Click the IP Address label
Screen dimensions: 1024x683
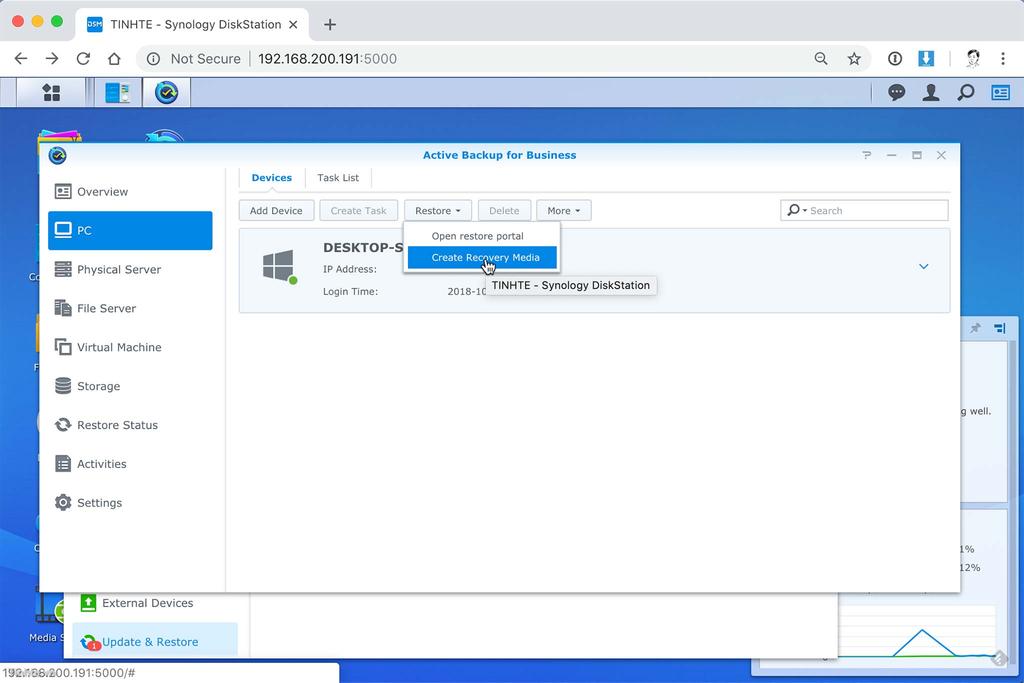tap(349, 269)
